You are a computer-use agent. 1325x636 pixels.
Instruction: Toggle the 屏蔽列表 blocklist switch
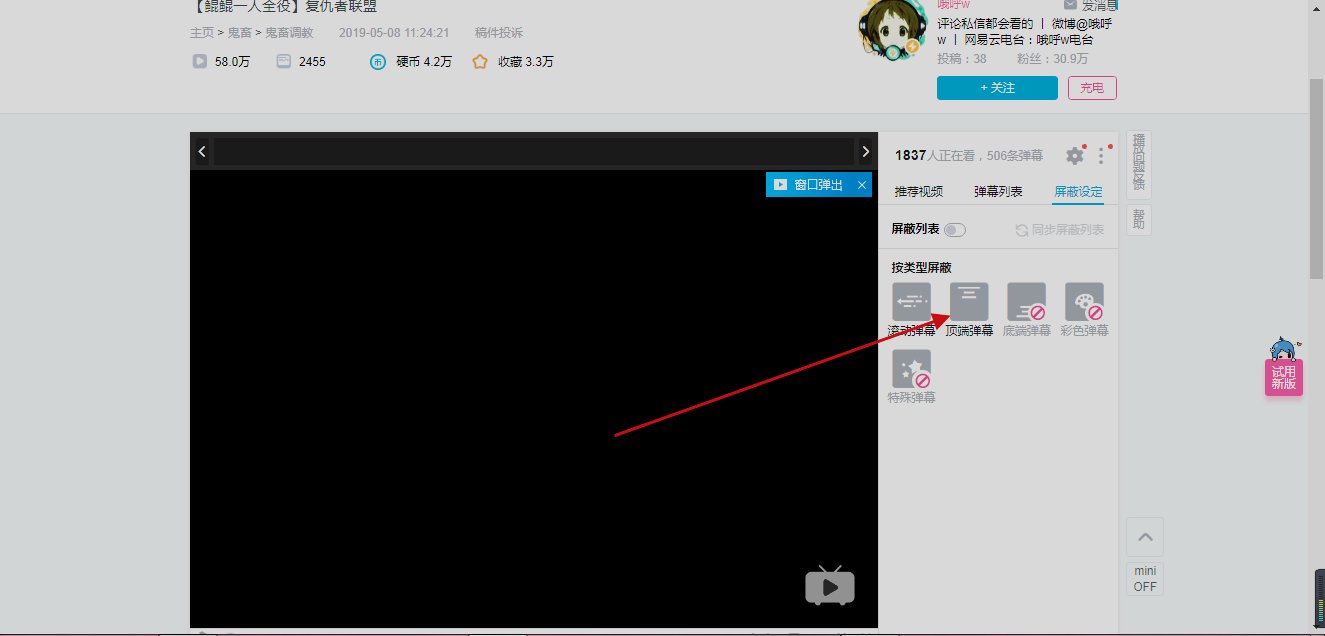pos(955,229)
